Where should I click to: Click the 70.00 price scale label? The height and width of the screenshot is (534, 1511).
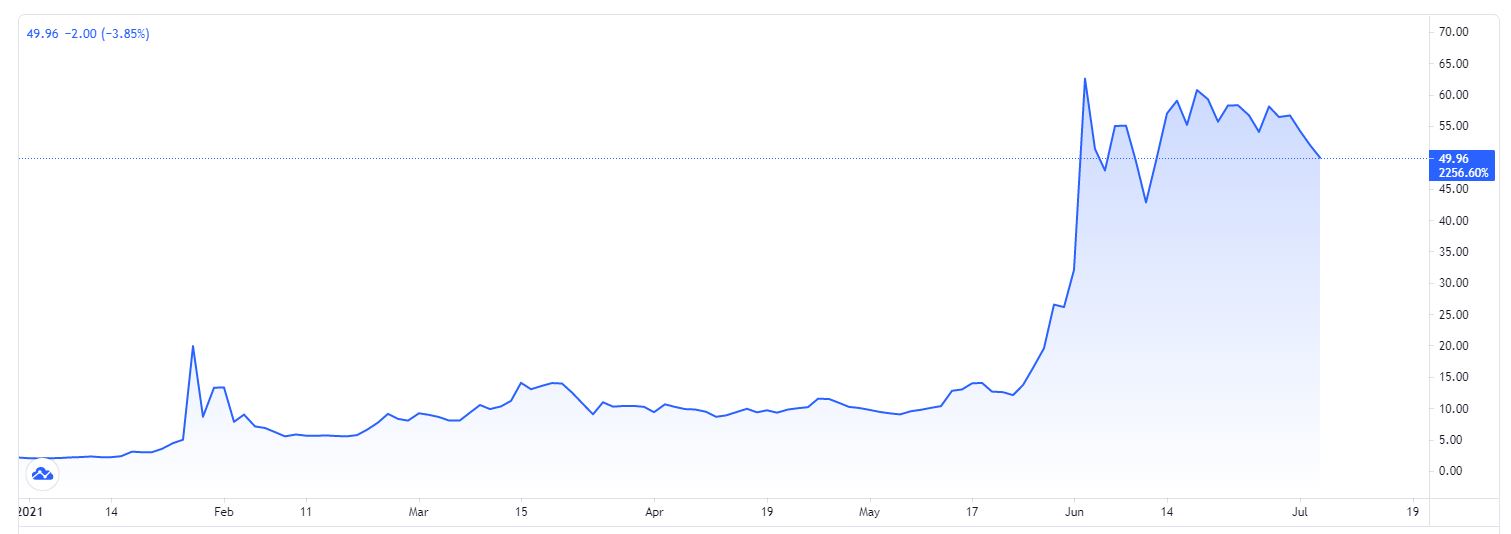(x=1453, y=32)
